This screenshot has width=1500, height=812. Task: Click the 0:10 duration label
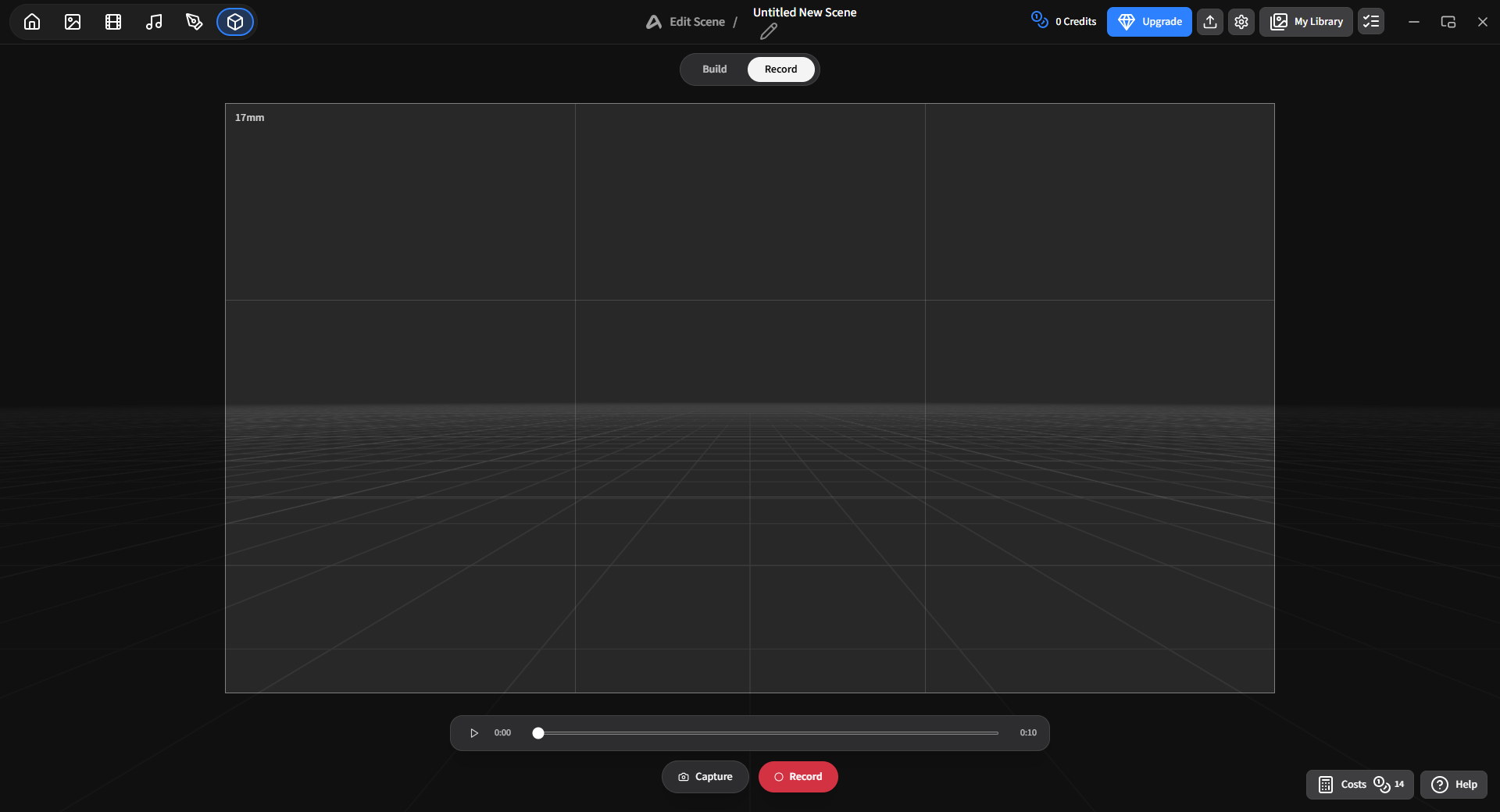(1028, 733)
